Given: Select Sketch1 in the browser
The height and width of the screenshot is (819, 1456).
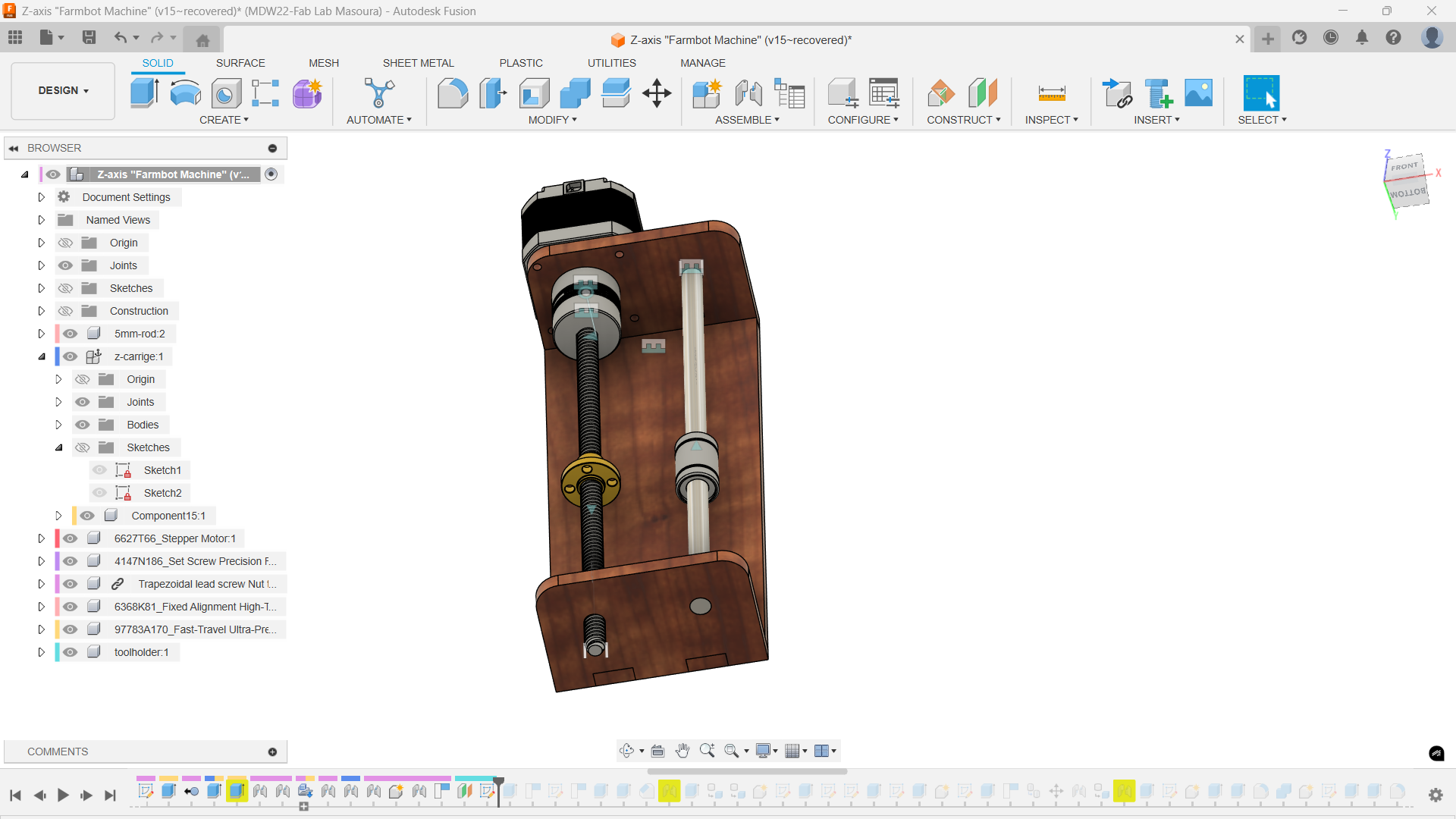Looking at the screenshot, I should click(x=162, y=470).
